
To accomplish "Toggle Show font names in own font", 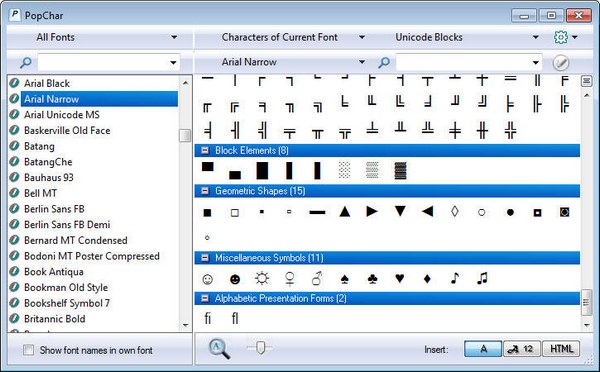I will [29, 350].
